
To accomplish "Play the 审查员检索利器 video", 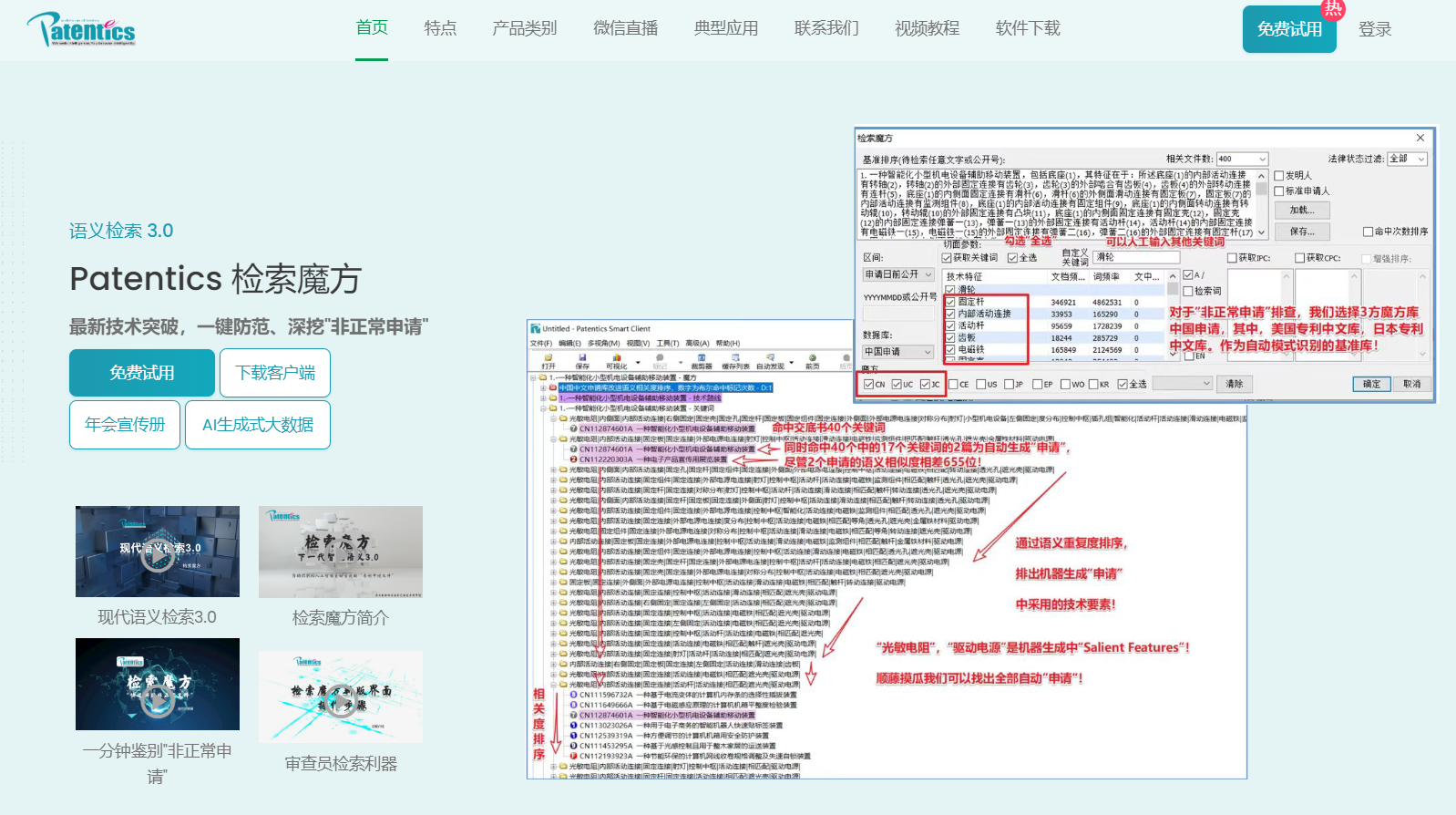I will pyautogui.click(x=341, y=696).
